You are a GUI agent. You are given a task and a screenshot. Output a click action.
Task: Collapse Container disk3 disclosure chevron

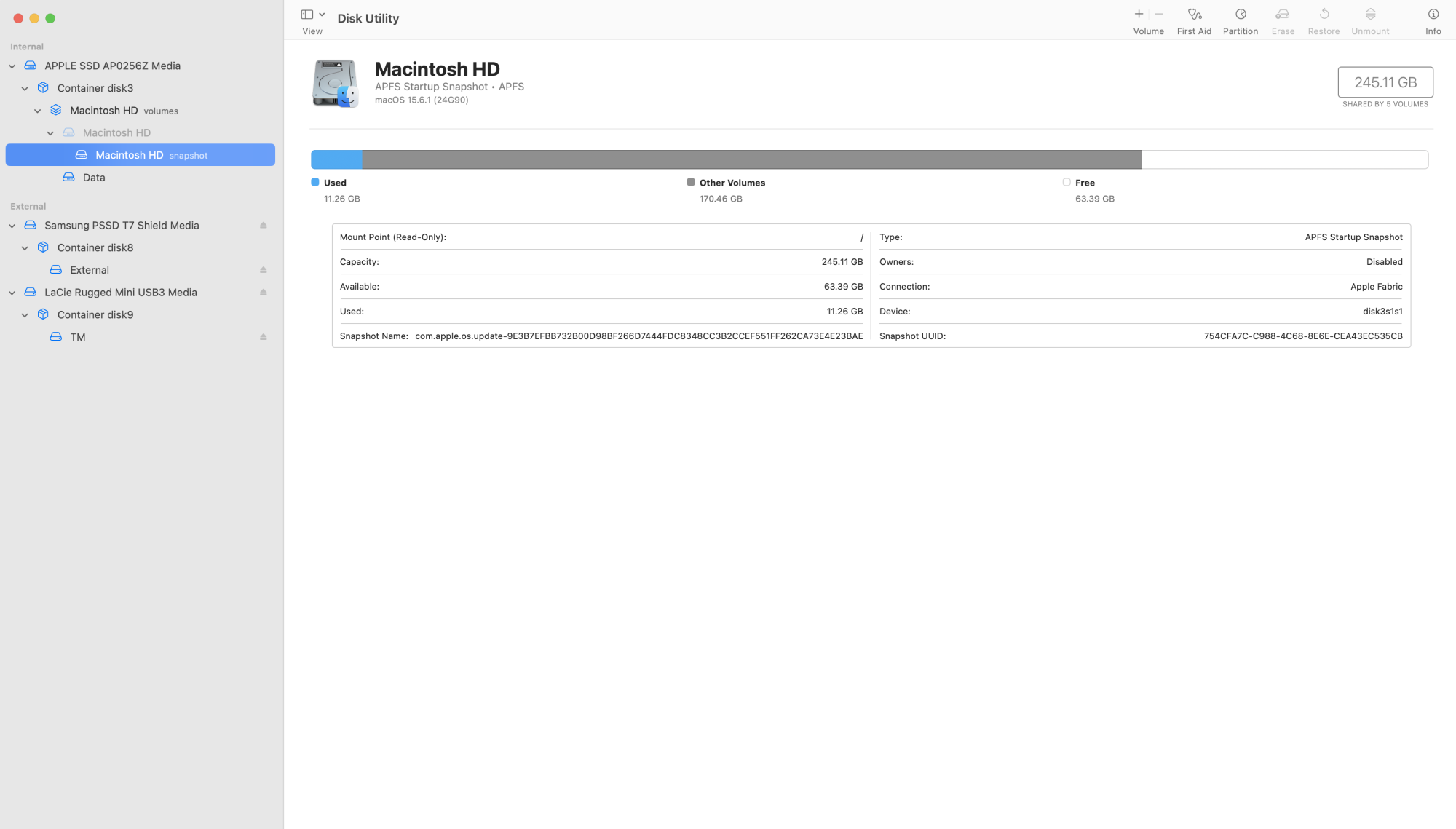pyautogui.click(x=25, y=89)
